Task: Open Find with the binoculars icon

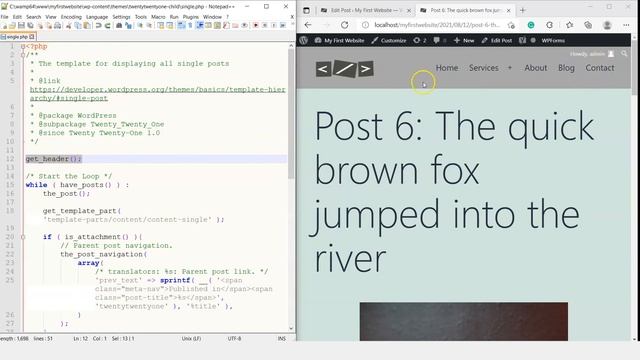Action: tap(118, 25)
